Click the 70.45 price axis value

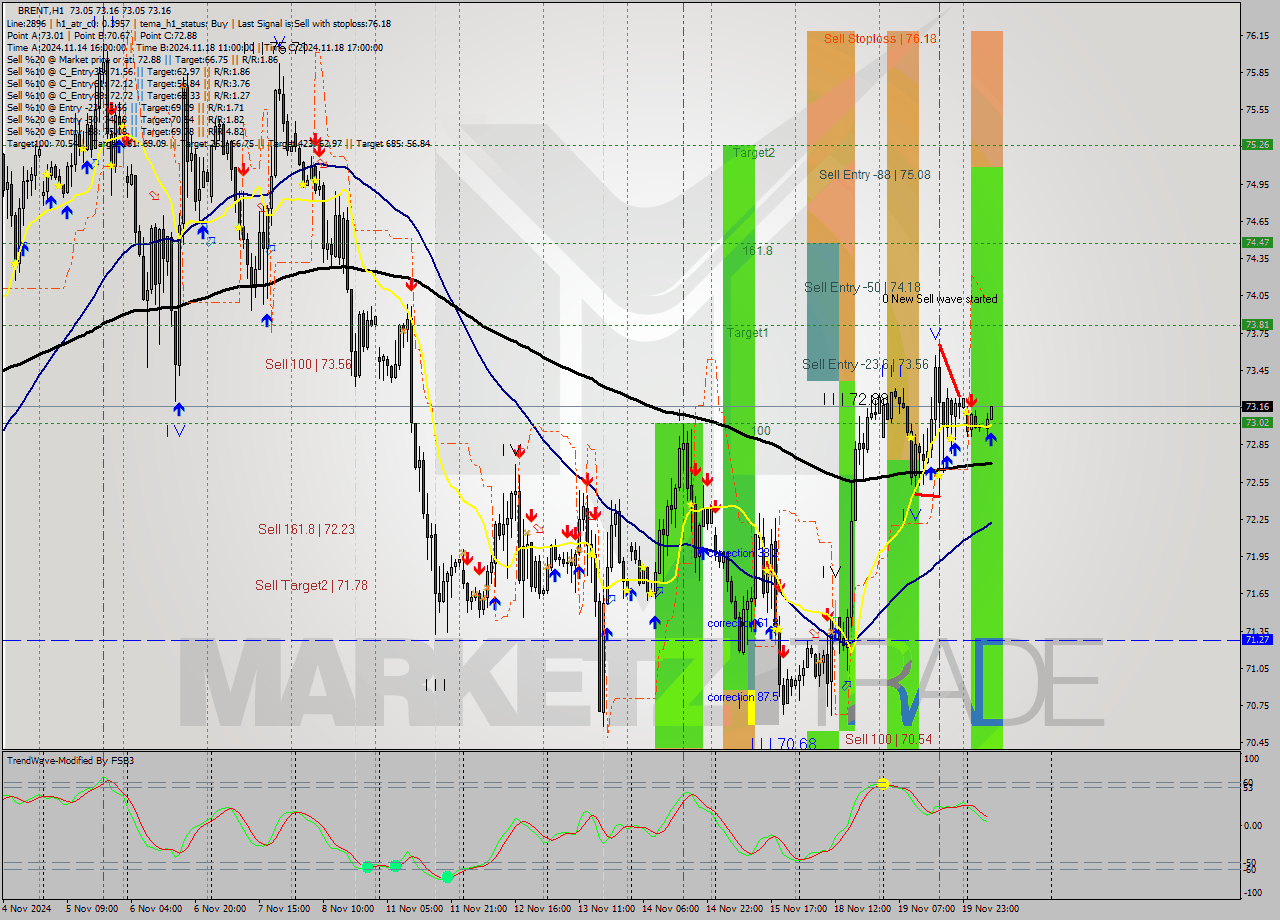[x=1257, y=742]
